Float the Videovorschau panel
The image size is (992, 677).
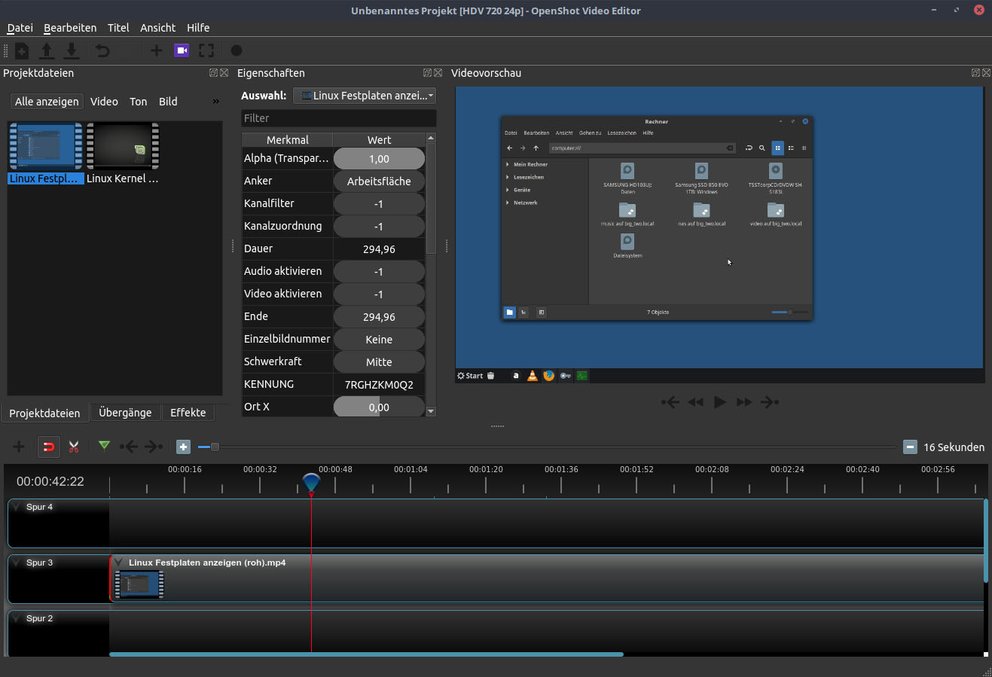tap(976, 73)
